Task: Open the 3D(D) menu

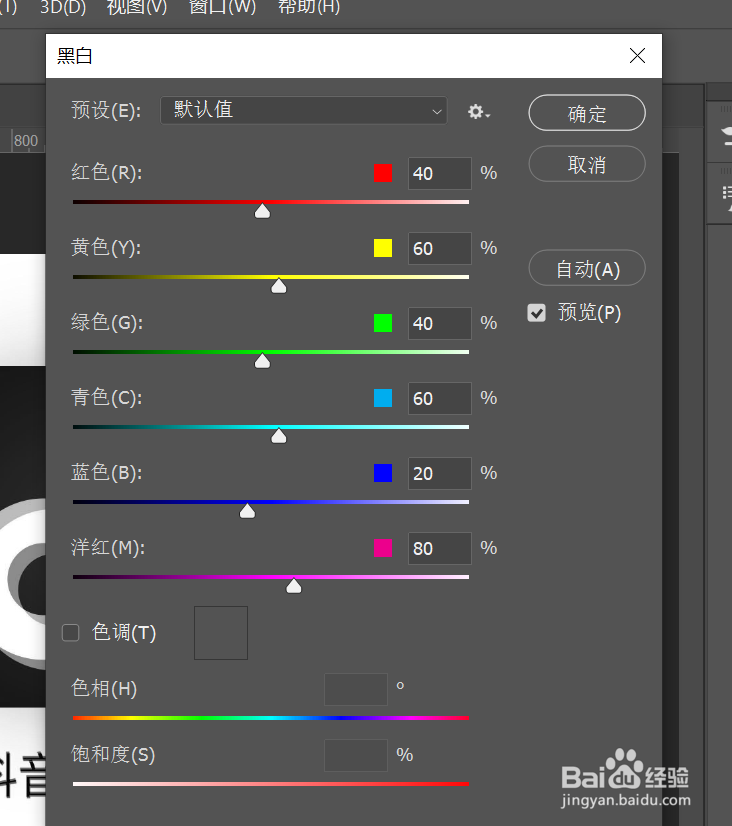Action: [63, 7]
